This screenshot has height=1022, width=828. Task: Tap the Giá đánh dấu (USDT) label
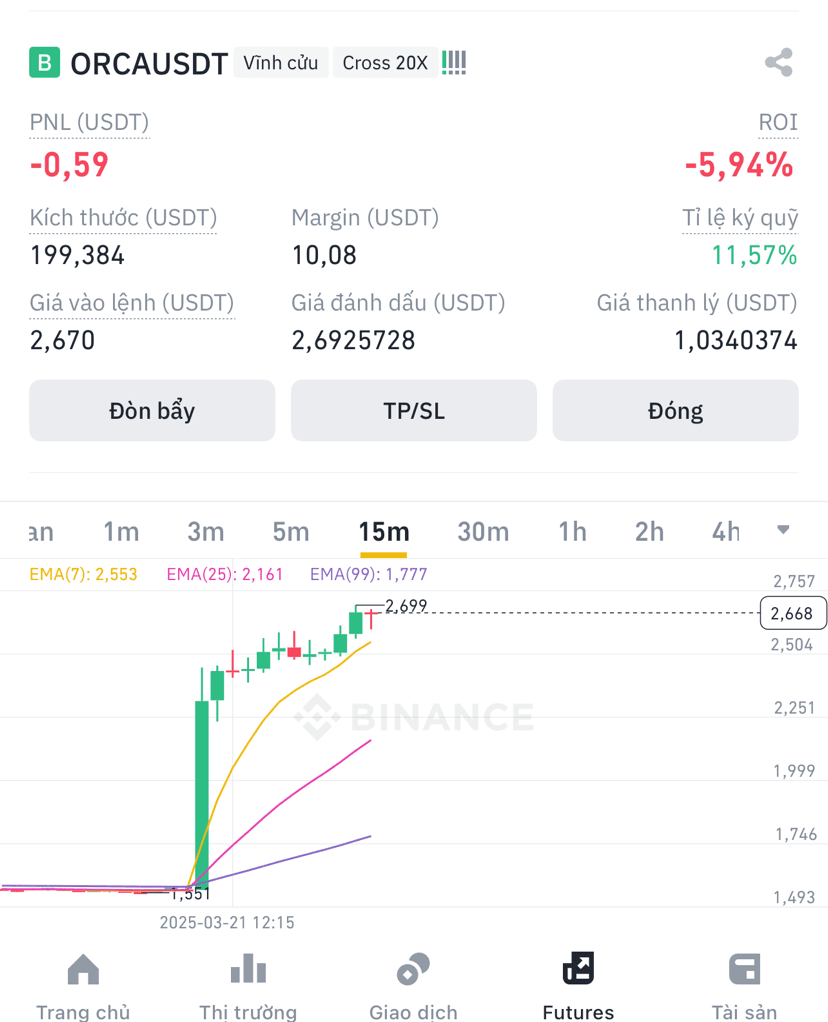click(x=398, y=303)
